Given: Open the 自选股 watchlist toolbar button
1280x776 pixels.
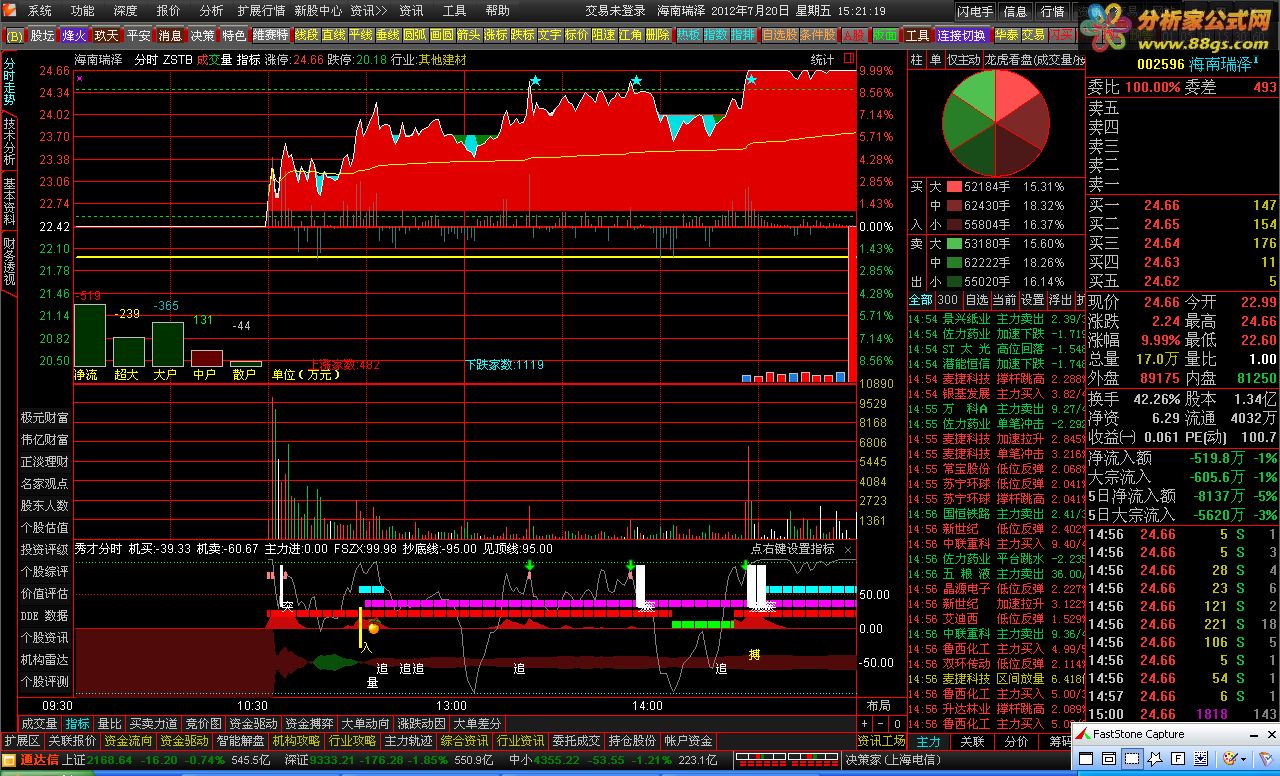Looking at the screenshot, I should pyautogui.click(x=779, y=35).
